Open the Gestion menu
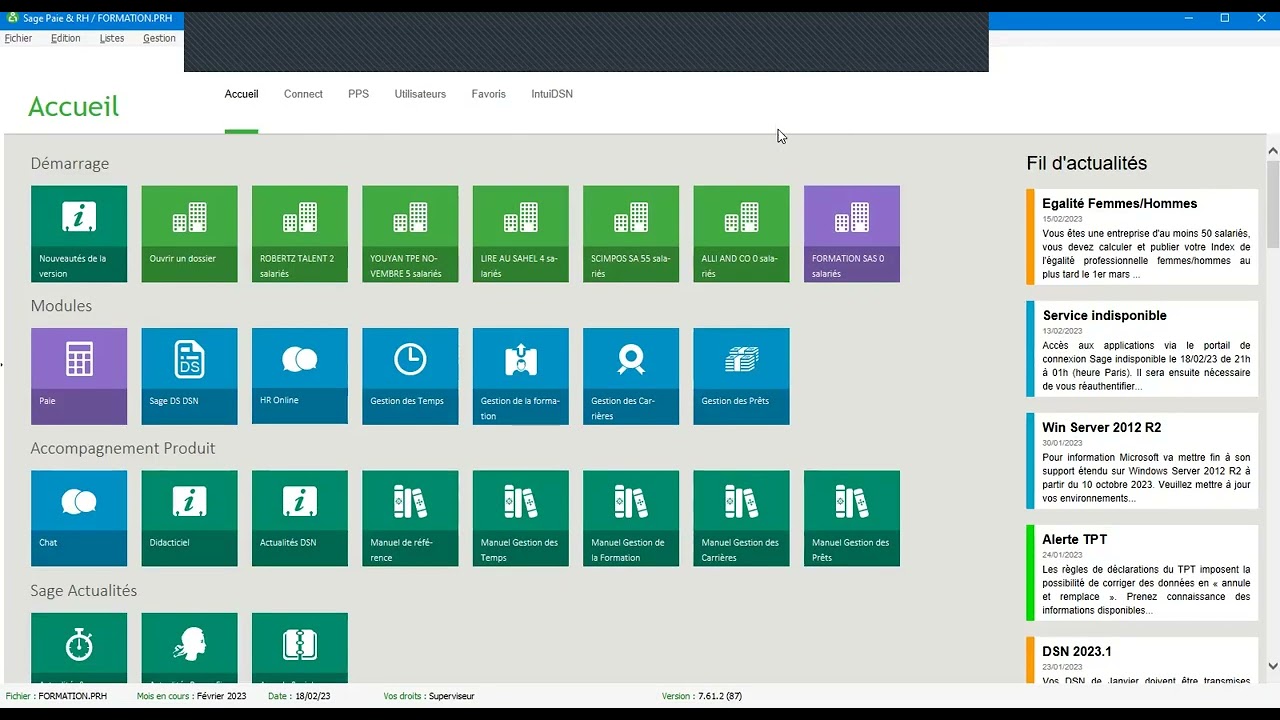Viewport: 1280px width, 720px height. [159, 38]
